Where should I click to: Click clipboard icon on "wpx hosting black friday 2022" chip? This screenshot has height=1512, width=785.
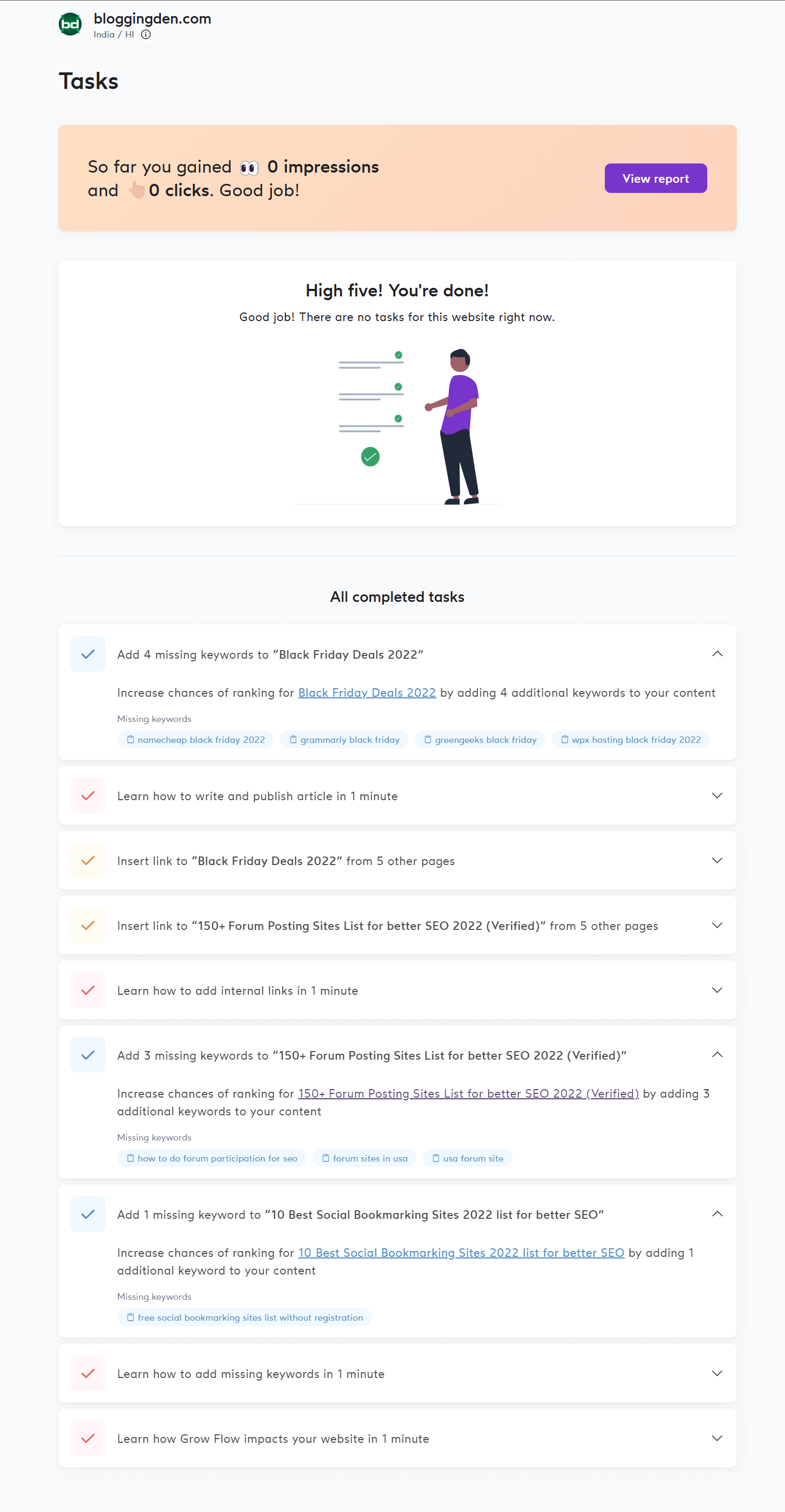pos(564,740)
